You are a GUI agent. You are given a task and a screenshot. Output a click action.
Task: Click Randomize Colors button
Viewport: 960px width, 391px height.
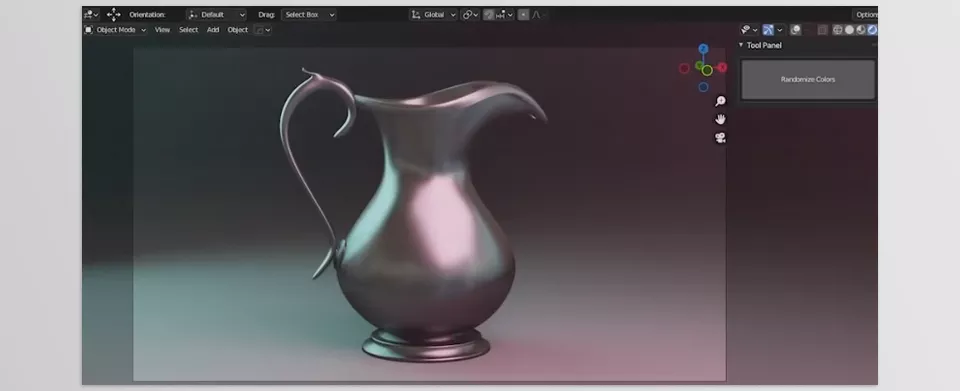808,80
